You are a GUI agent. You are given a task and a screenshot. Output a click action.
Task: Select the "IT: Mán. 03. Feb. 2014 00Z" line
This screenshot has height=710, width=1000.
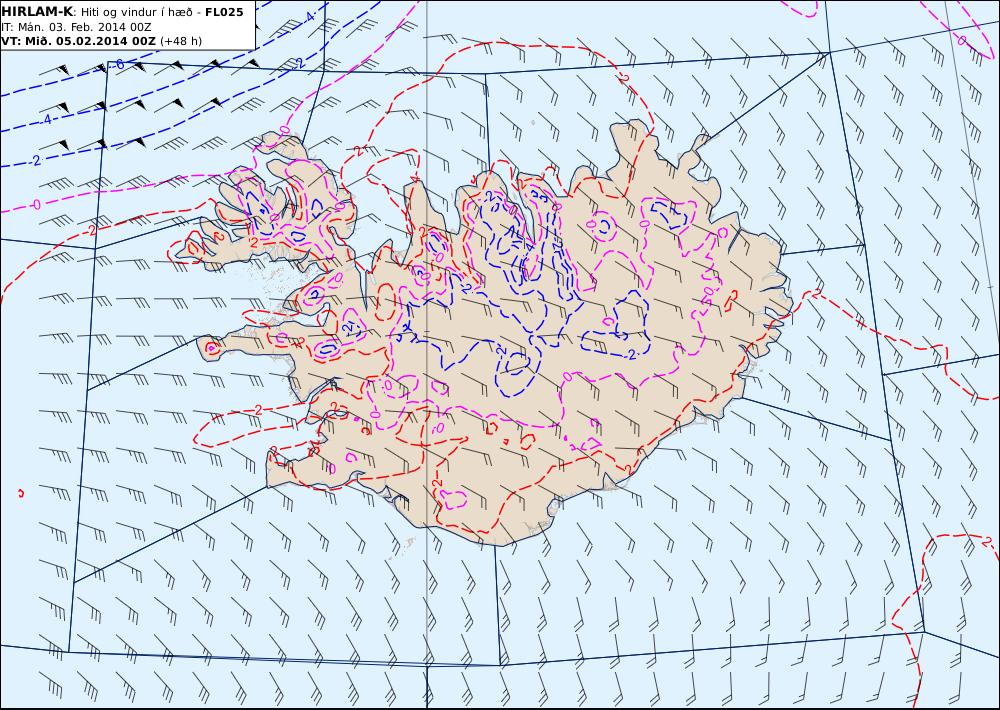click(x=77, y=27)
